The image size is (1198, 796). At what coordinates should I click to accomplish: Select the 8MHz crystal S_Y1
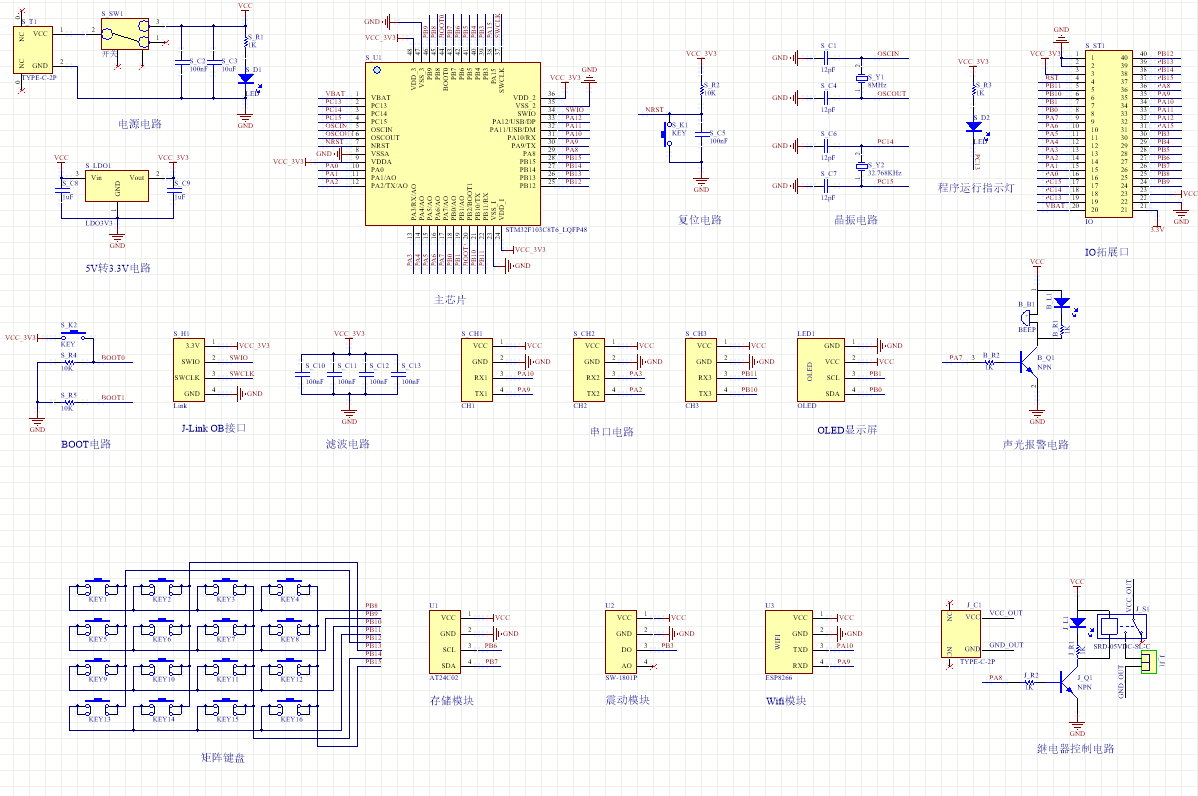click(x=861, y=78)
